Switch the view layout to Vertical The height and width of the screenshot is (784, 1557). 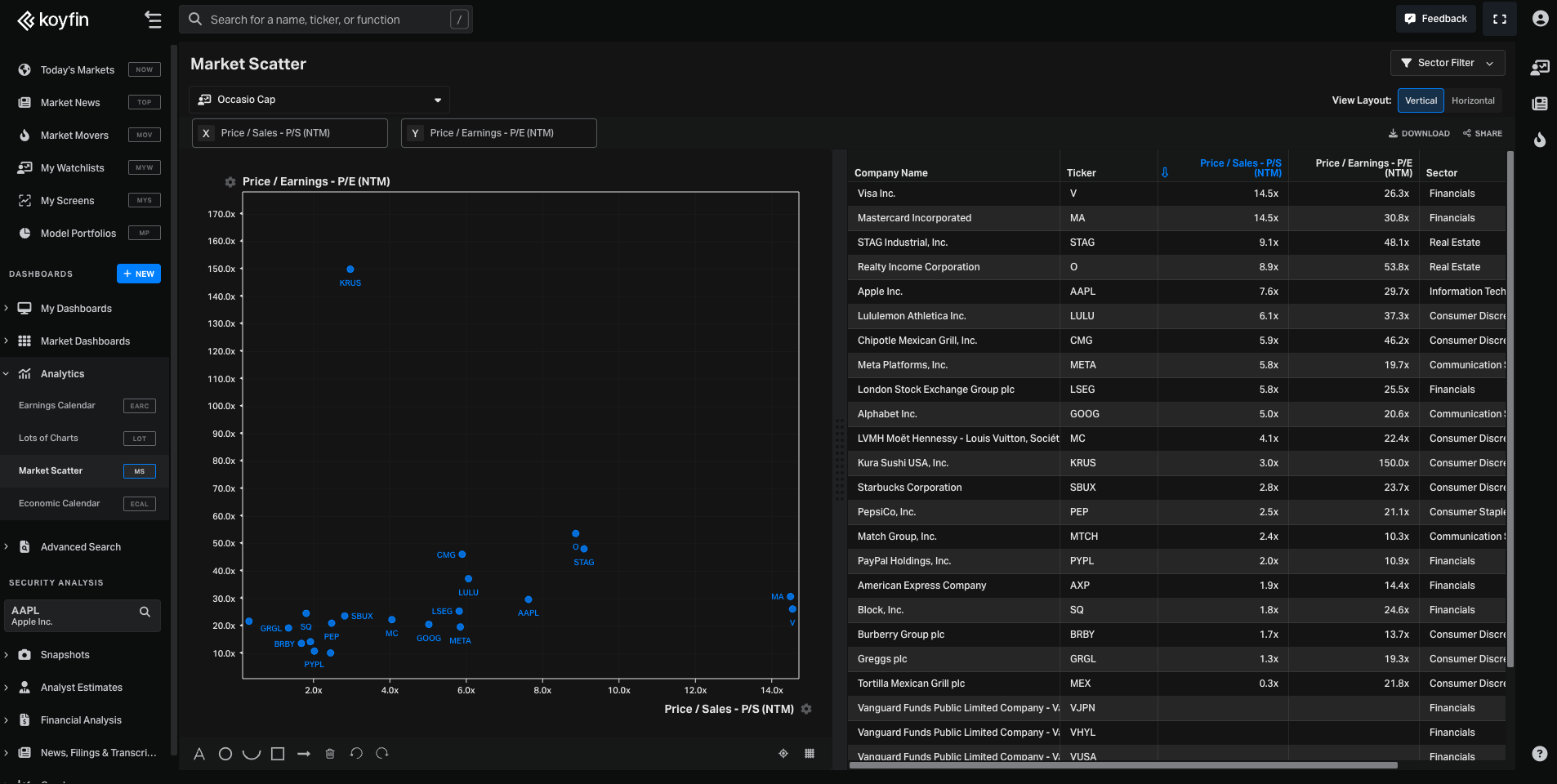point(1421,100)
